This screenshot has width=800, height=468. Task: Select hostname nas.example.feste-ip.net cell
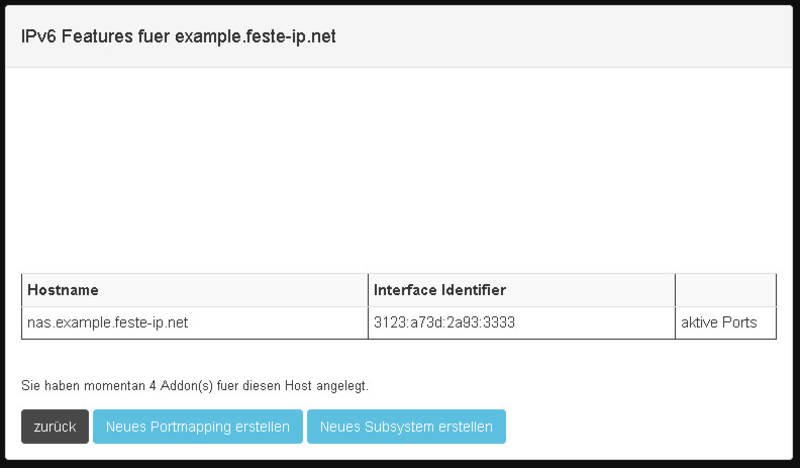point(195,323)
